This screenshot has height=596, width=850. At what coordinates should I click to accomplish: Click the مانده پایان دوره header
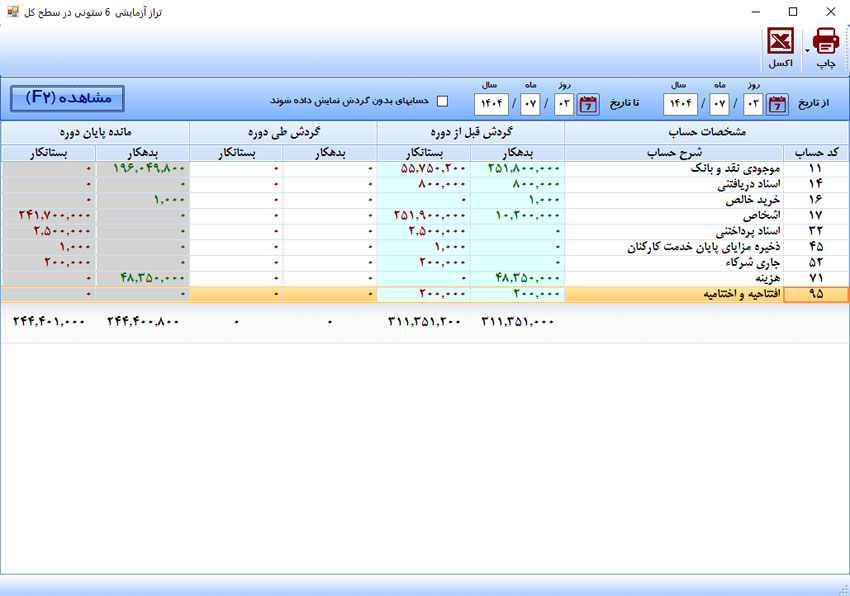pos(95,131)
